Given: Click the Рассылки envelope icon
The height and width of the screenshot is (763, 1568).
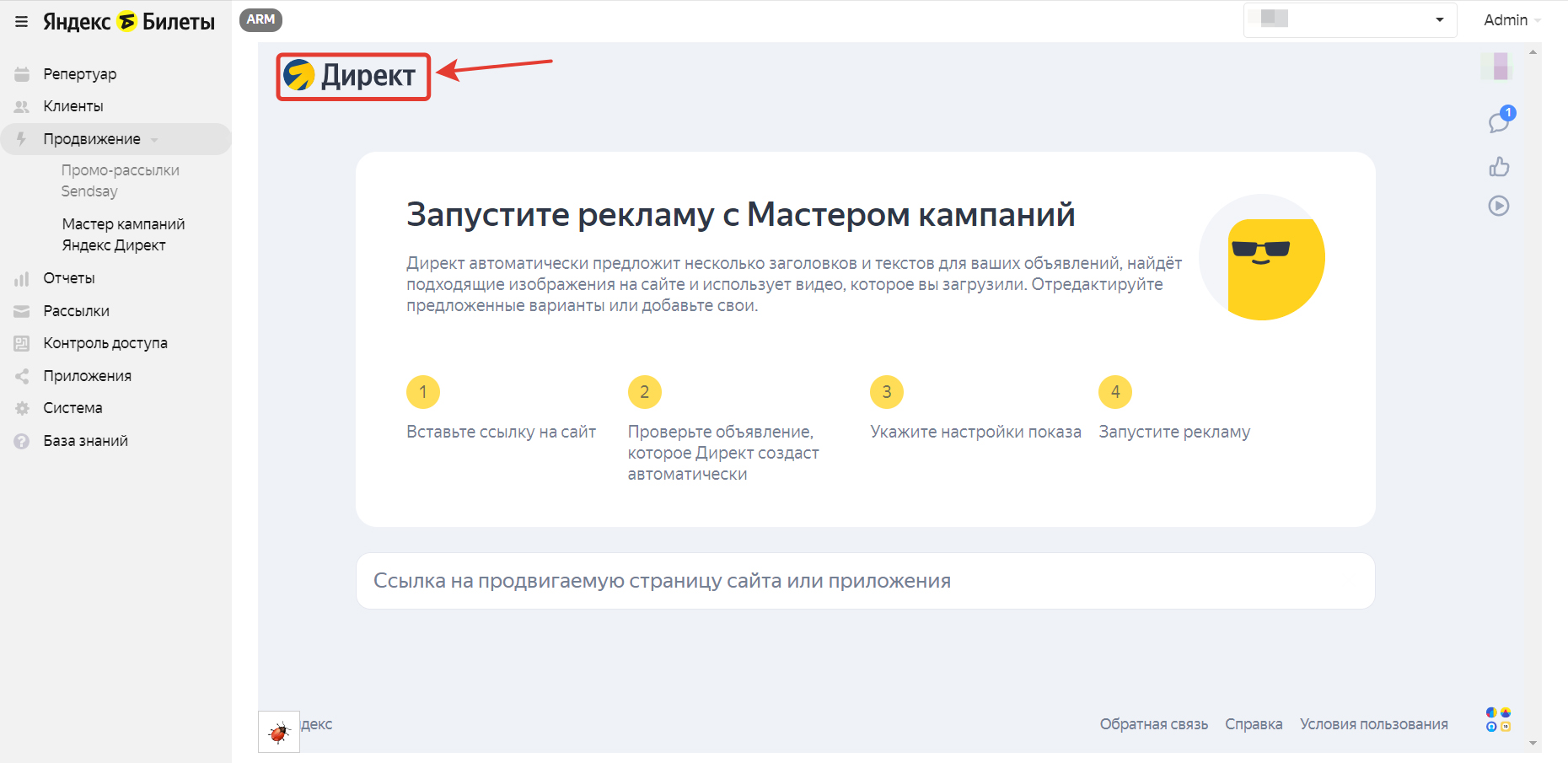Looking at the screenshot, I should (22, 311).
